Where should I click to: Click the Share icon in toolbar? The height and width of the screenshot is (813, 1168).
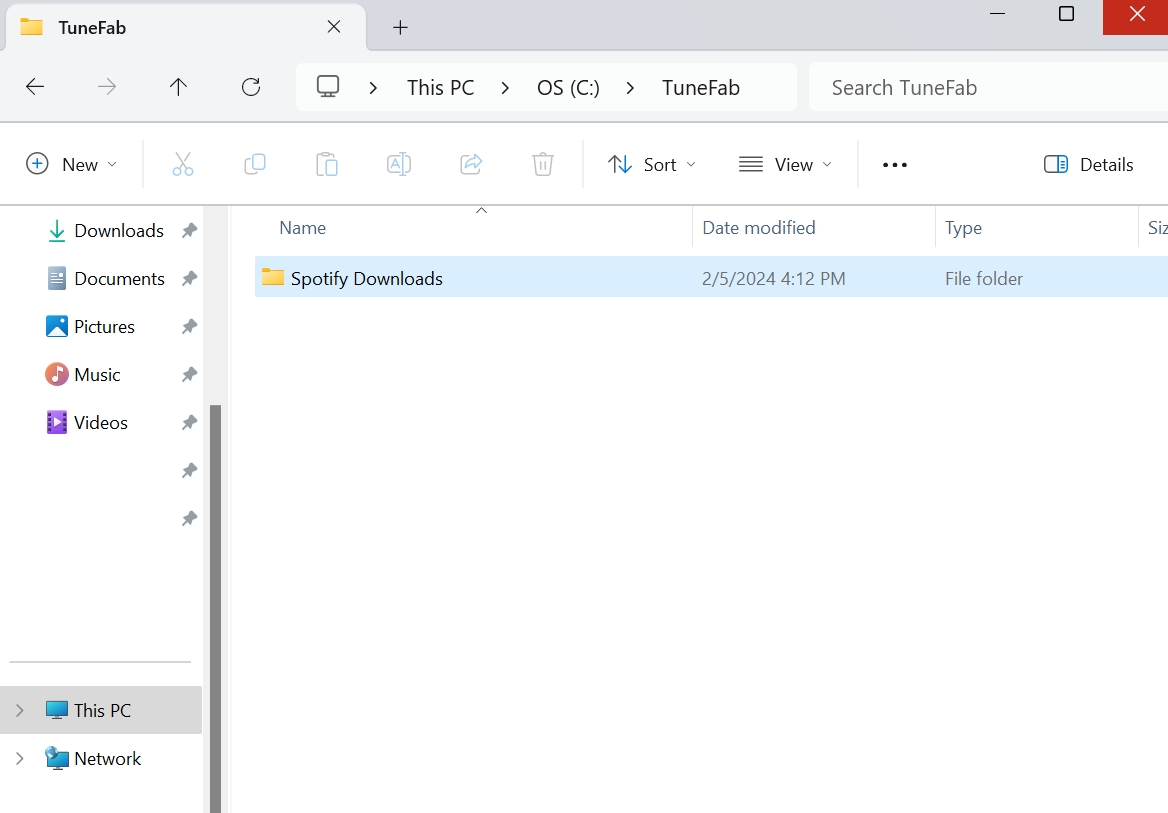[471, 164]
